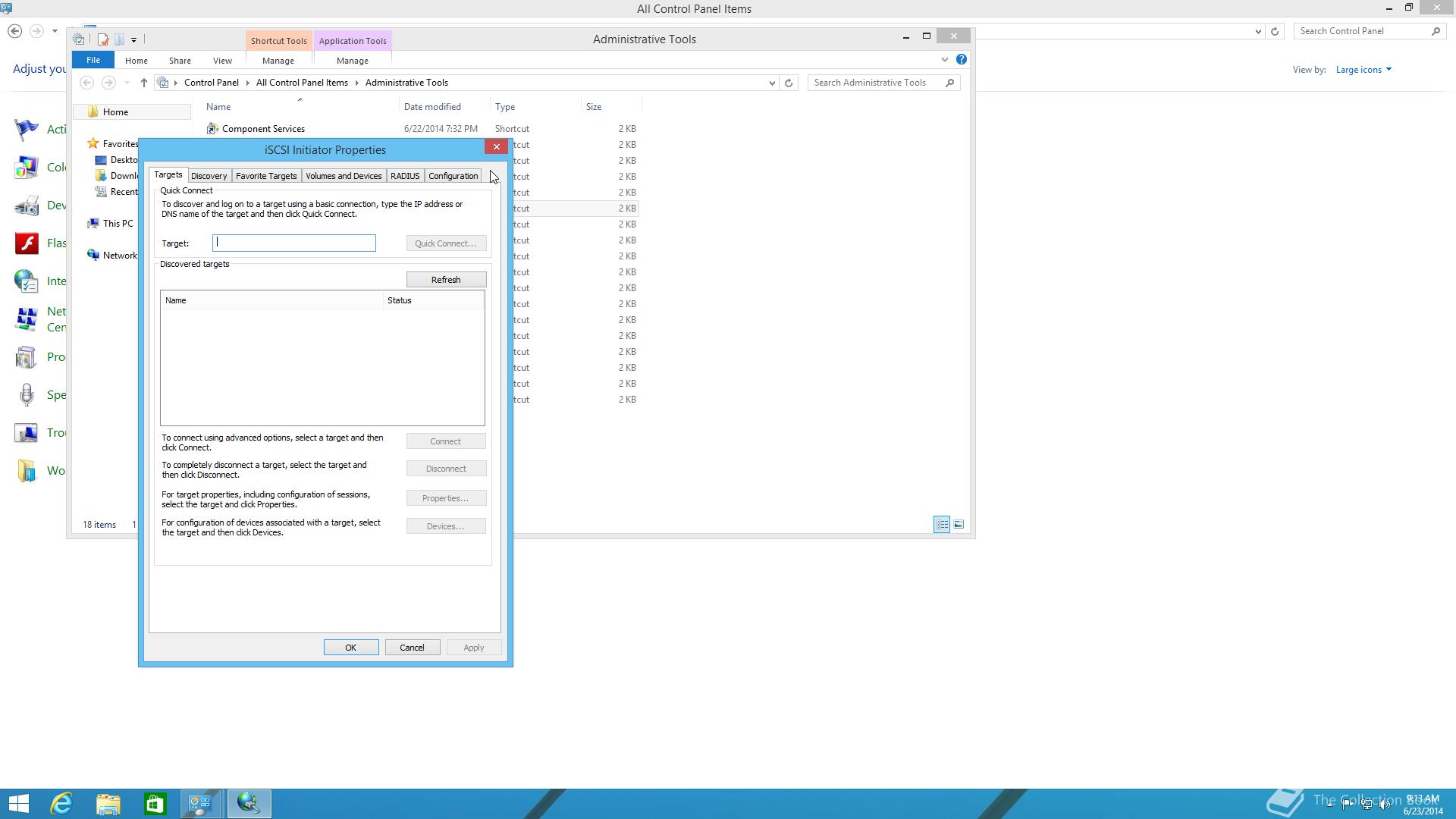Open the Favorite Targets tab

(266, 176)
